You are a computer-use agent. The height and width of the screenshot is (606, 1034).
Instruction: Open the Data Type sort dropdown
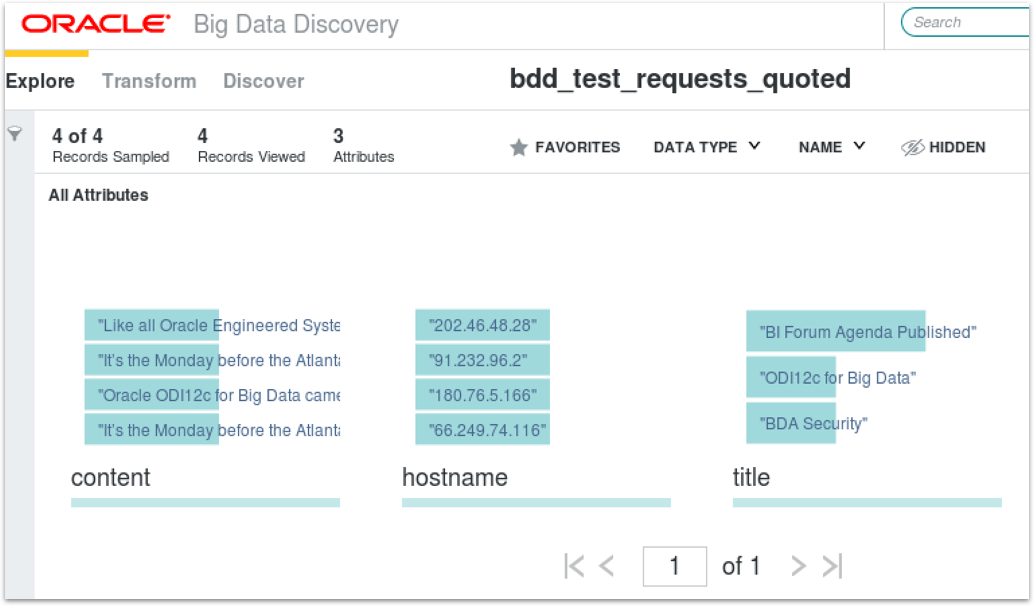click(707, 147)
